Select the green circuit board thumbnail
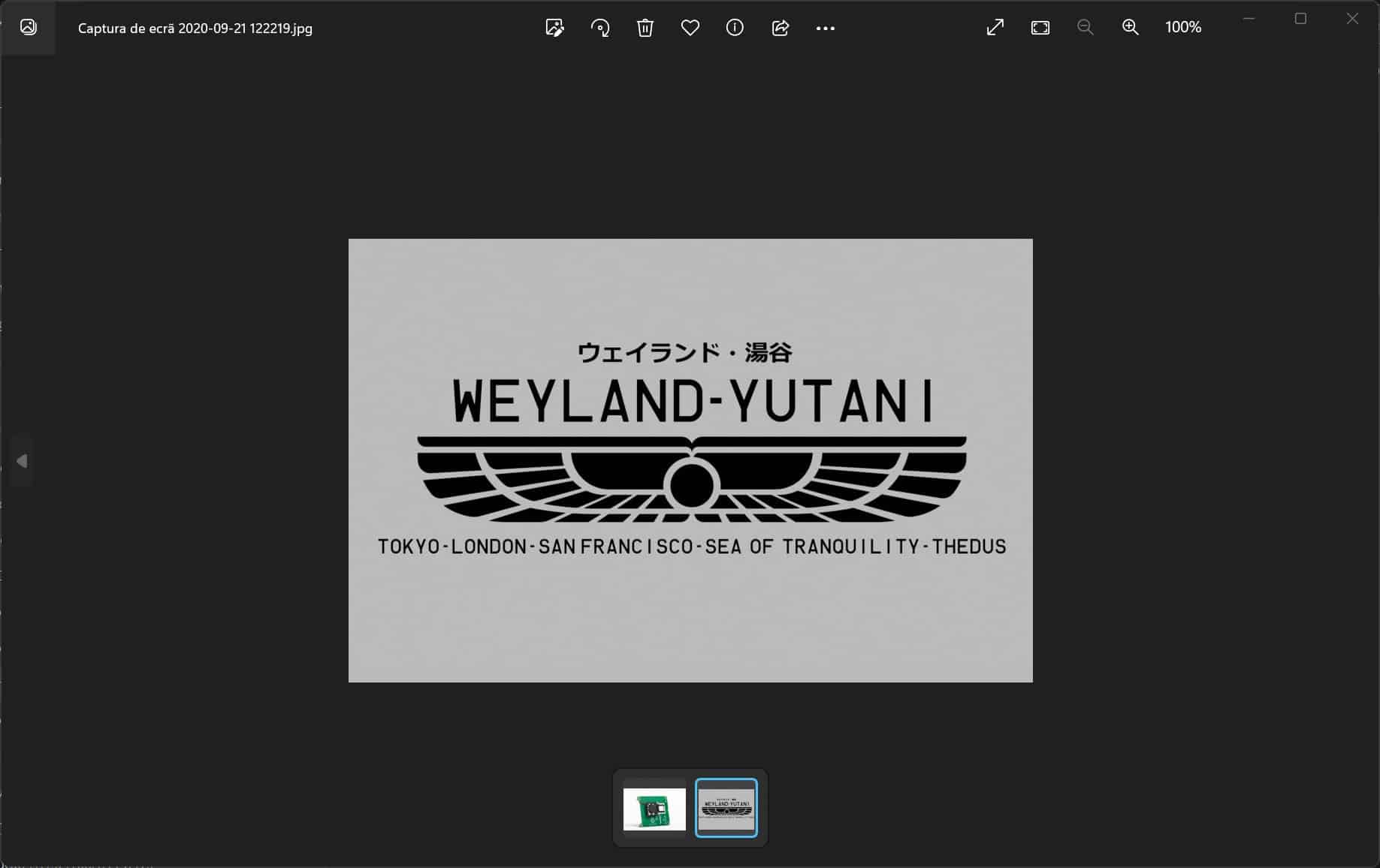The width and height of the screenshot is (1380, 868). pyautogui.click(x=654, y=809)
